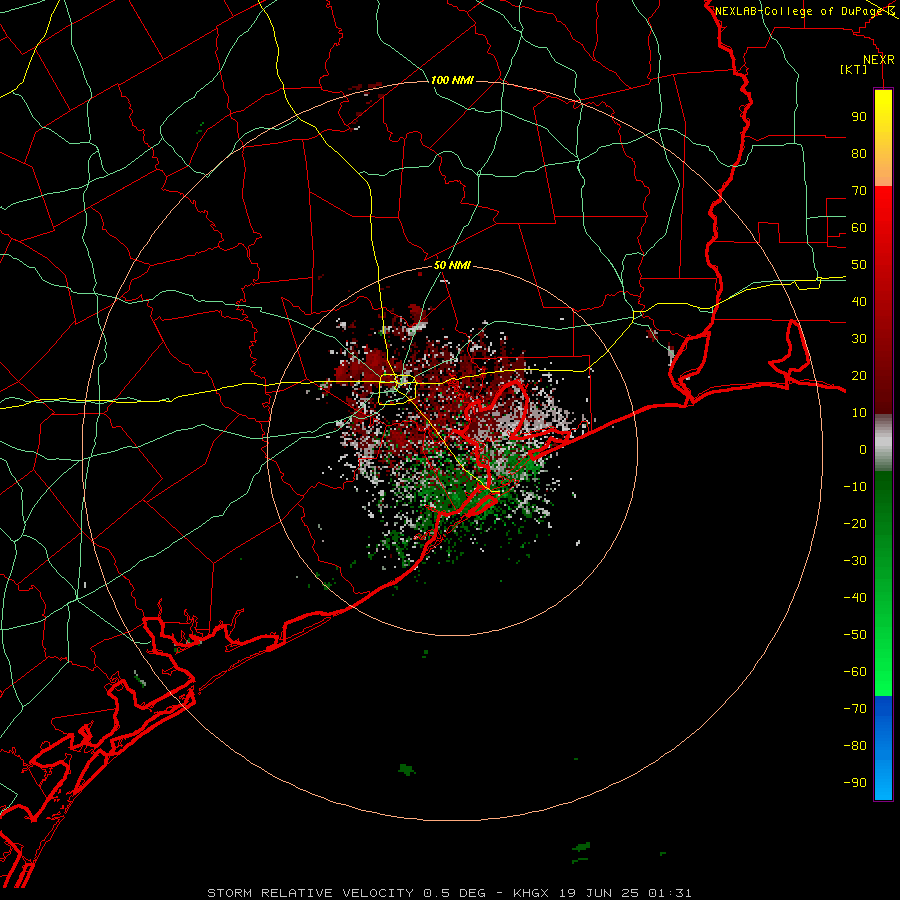The width and height of the screenshot is (900, 900).
Task: Click the 90 knot label on scale
Action: click(x=859, y=117)
